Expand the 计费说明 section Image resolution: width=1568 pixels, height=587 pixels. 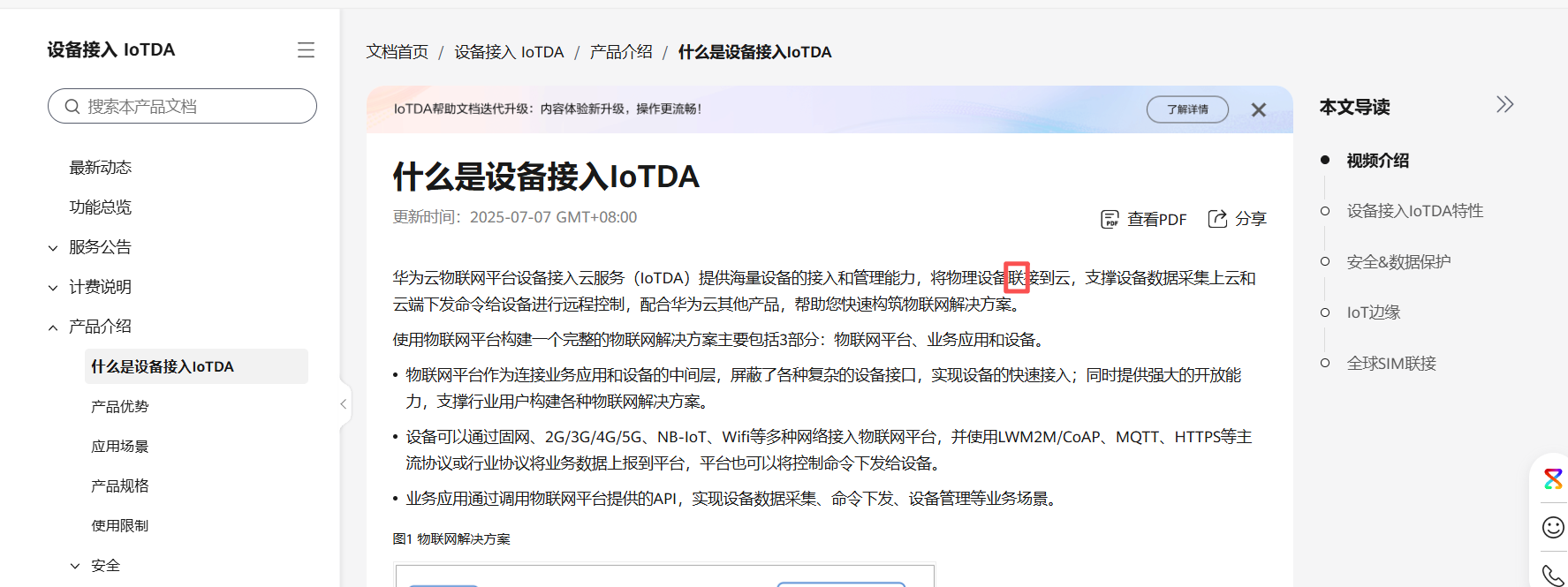(x=53, y=288)
